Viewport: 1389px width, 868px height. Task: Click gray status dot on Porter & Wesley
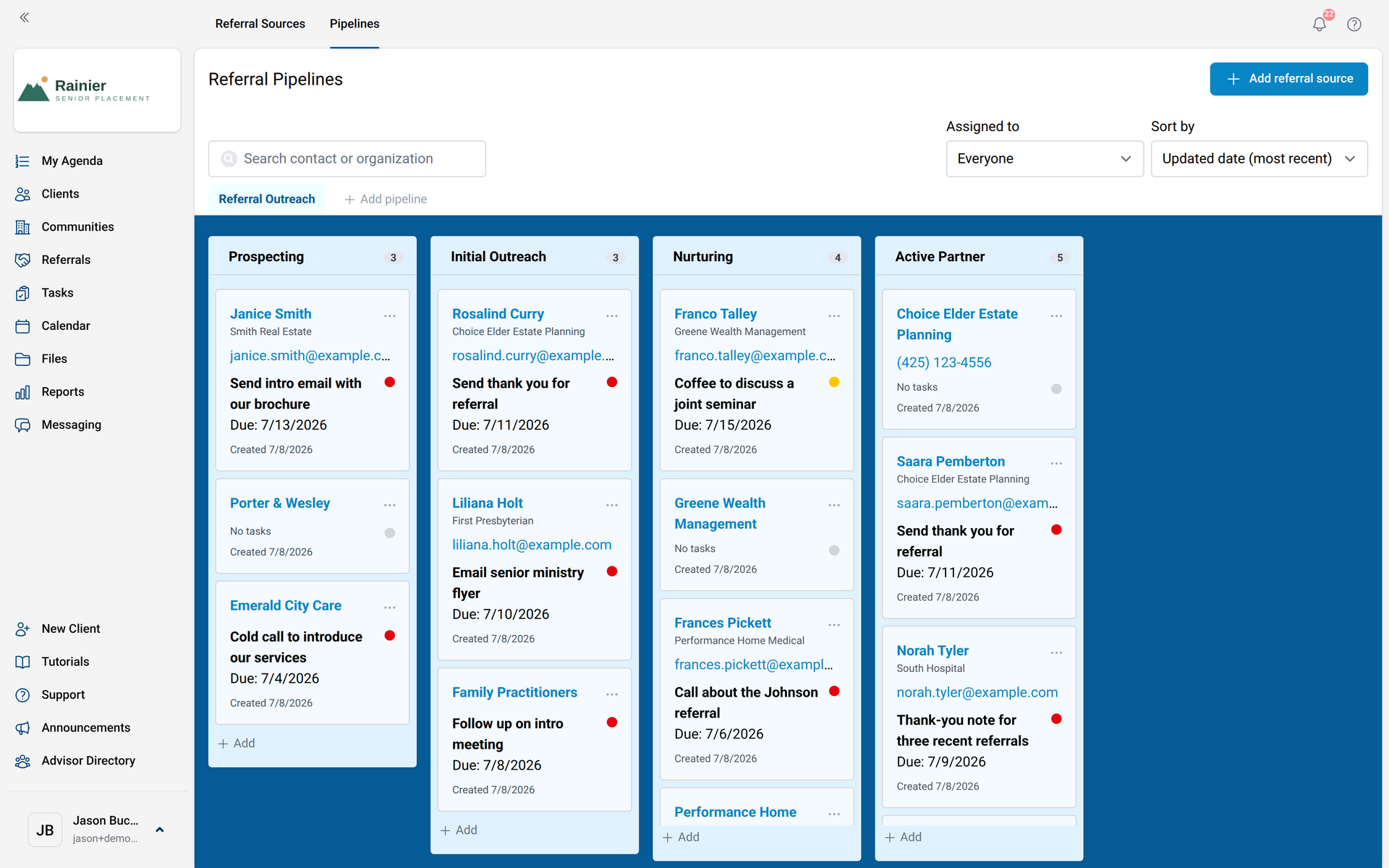point(390,533)
